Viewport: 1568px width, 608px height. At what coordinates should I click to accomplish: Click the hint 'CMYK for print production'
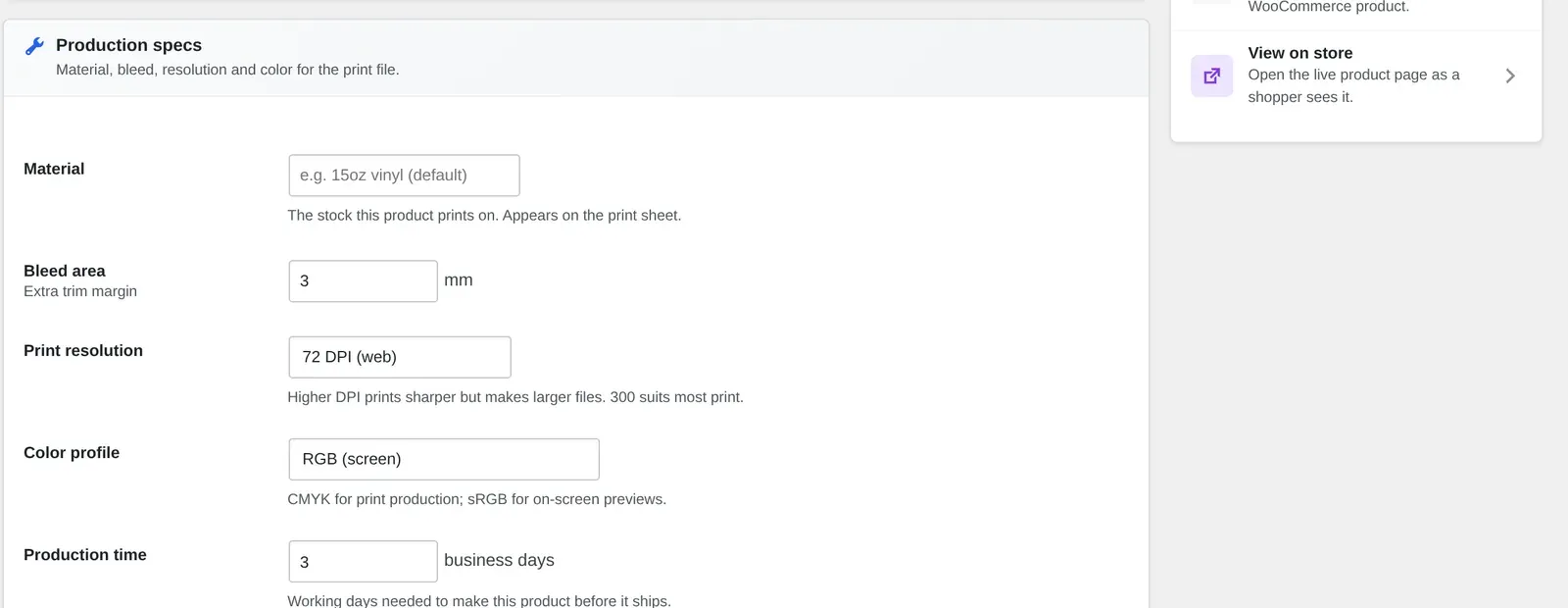pos(476,499)
